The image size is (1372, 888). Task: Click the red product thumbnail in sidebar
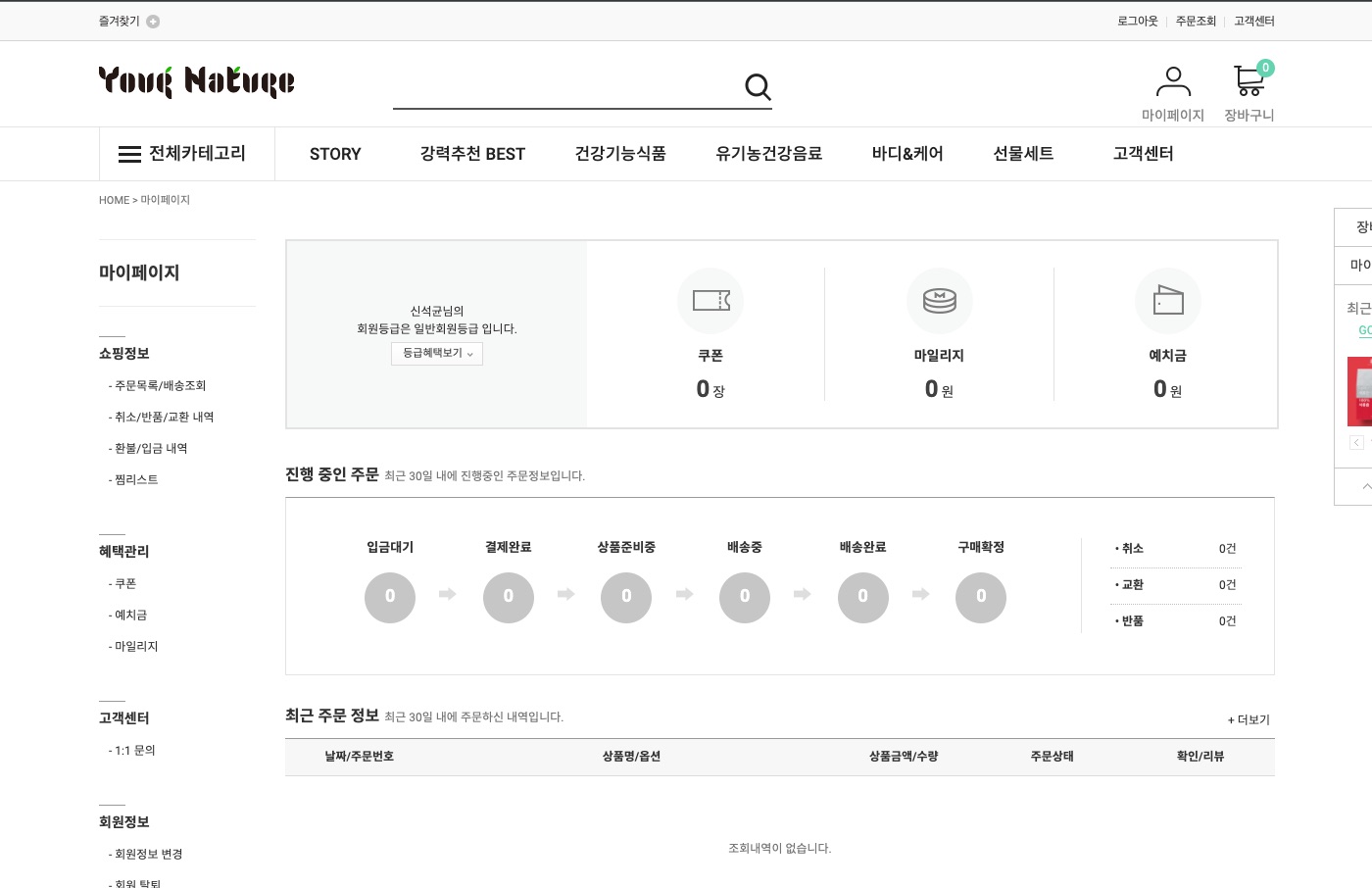pyautogui.click(x=1360, y=391)
